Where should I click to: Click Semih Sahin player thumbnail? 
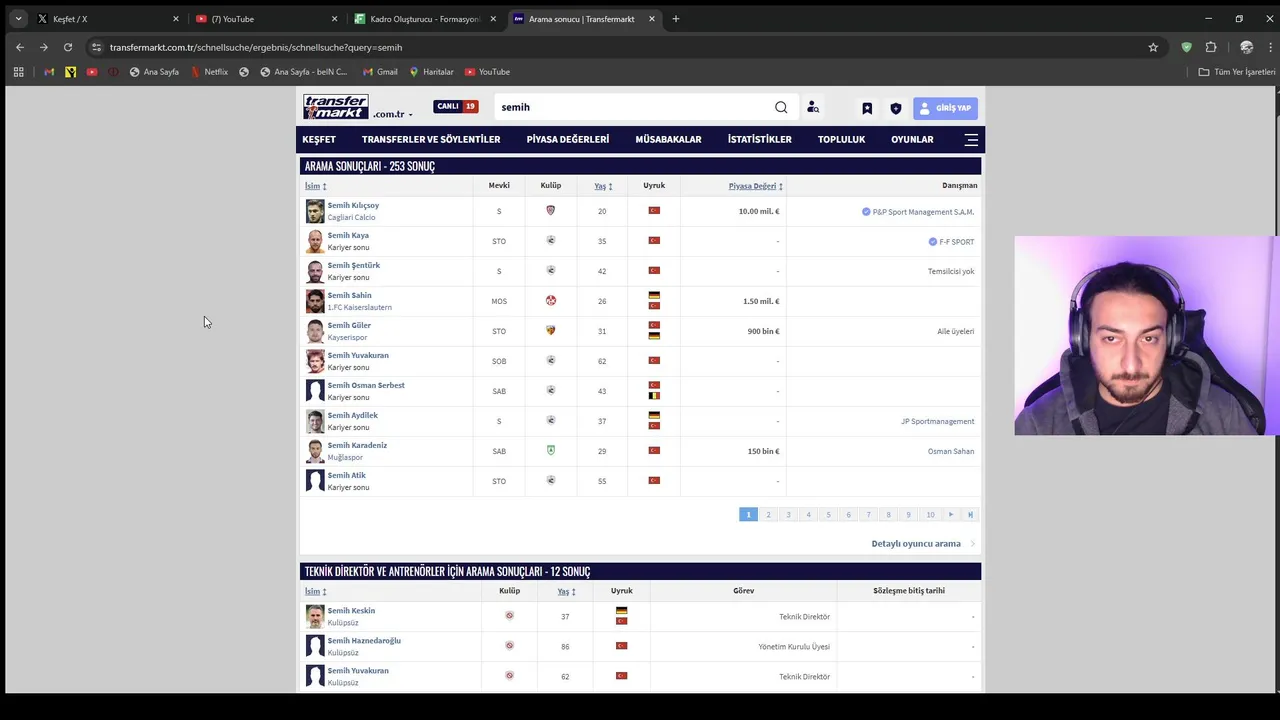[x=315, y=301]
